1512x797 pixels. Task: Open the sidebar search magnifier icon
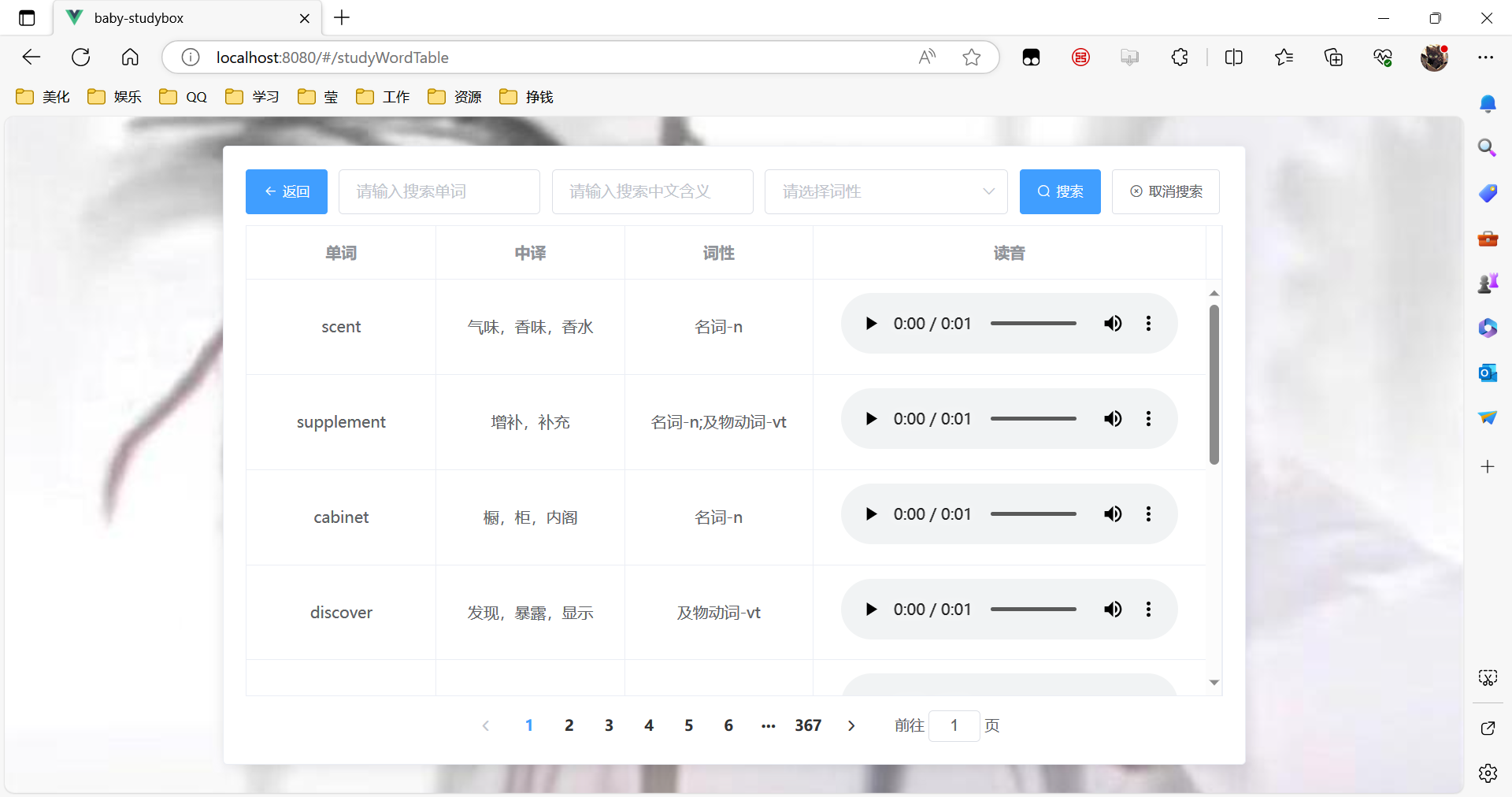(x=1488, y=147)
